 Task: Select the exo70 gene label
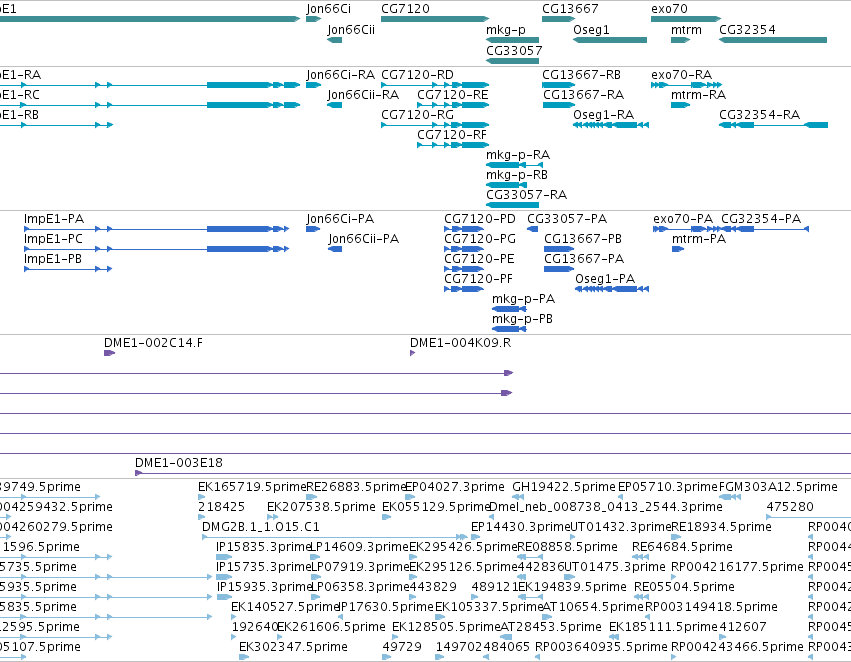click(x=669, y=9)
